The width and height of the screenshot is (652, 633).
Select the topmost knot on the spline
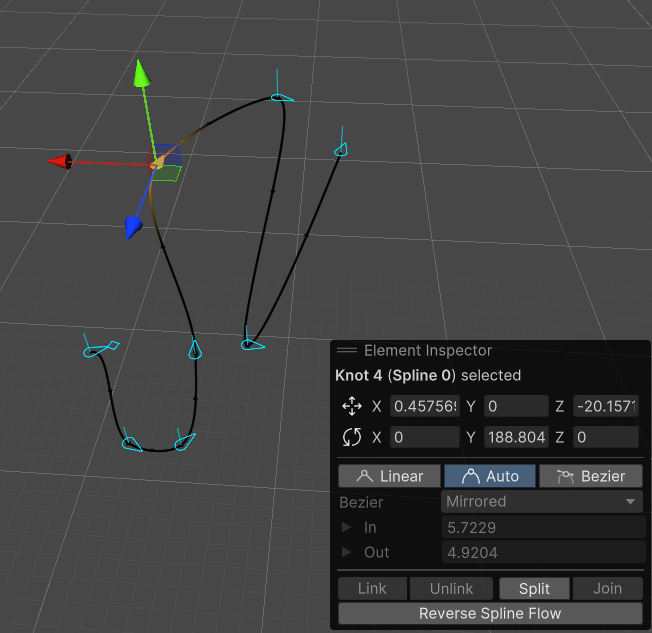point(280,97)
